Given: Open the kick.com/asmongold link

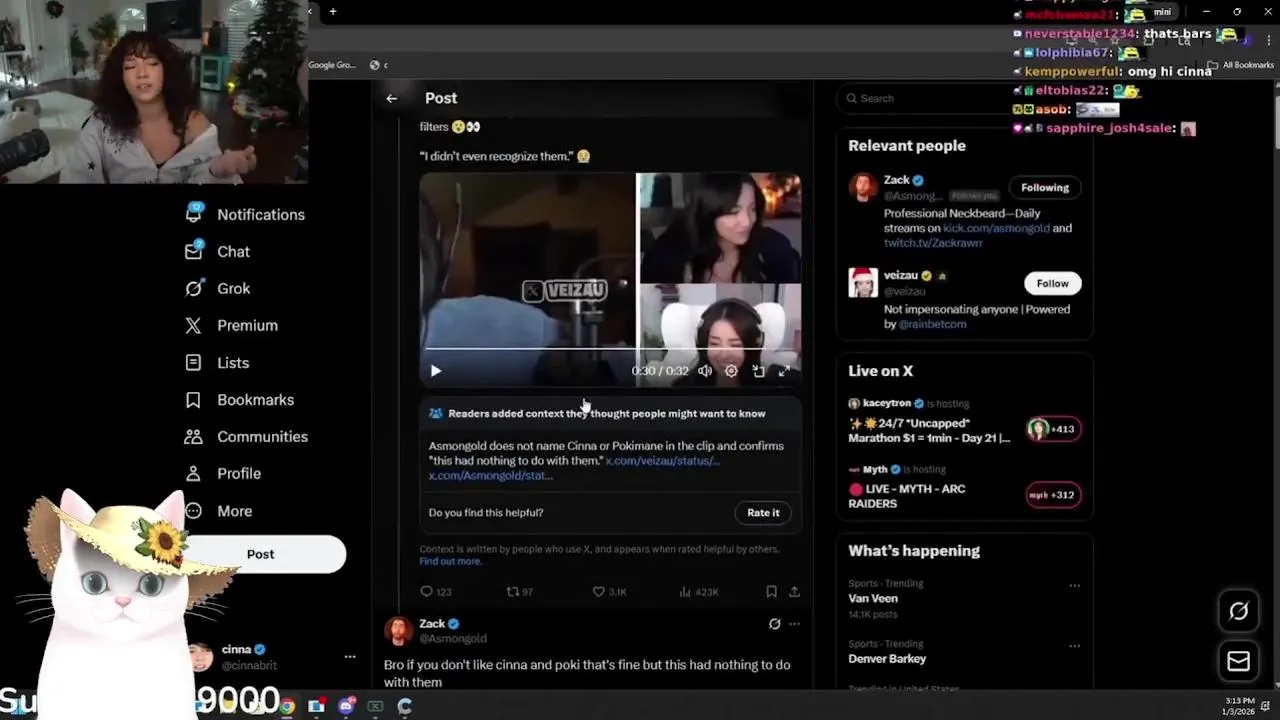Looking at the screenshot, I should click(x=995, y=228).
